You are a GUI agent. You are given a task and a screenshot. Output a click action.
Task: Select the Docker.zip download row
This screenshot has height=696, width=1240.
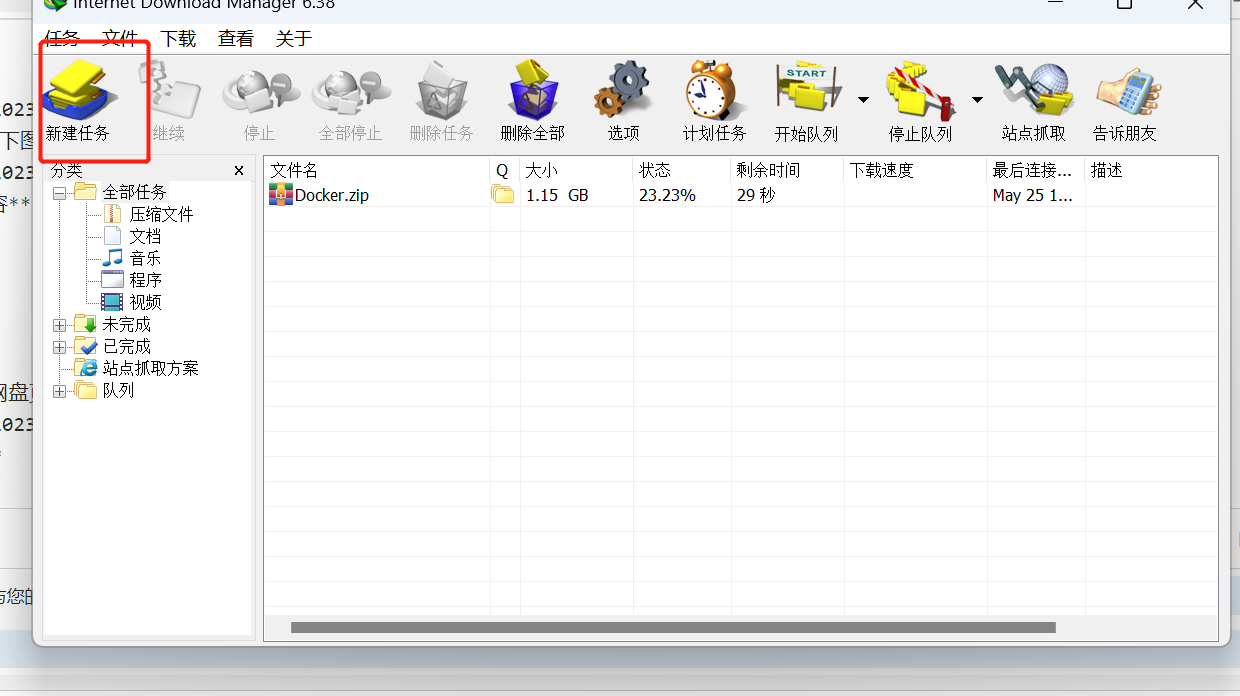(x=741, y=195)
